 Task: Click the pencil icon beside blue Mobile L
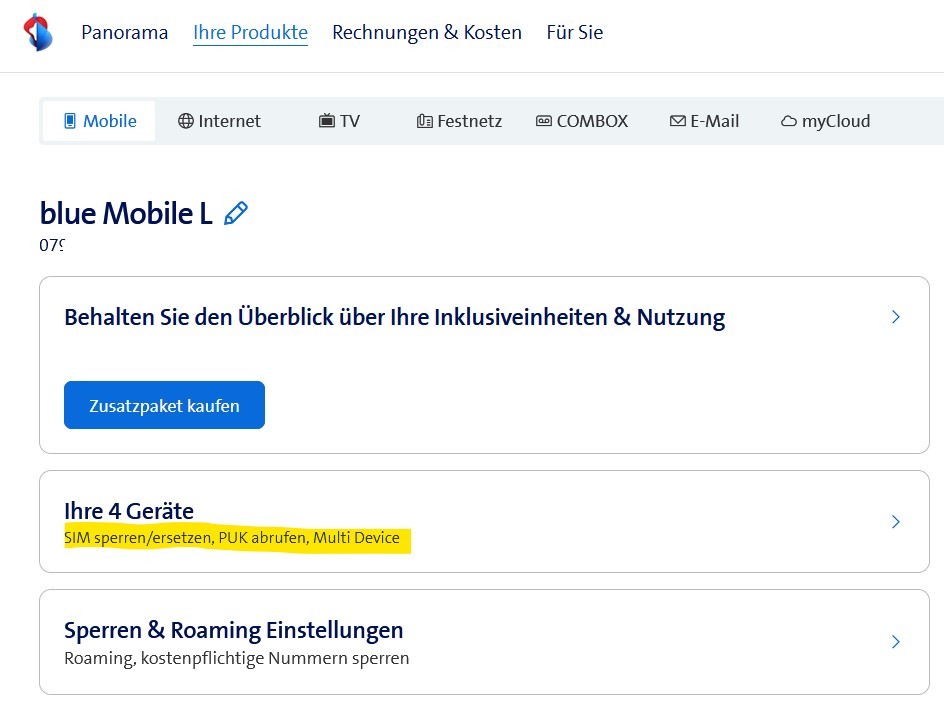[x=236, y=213]
